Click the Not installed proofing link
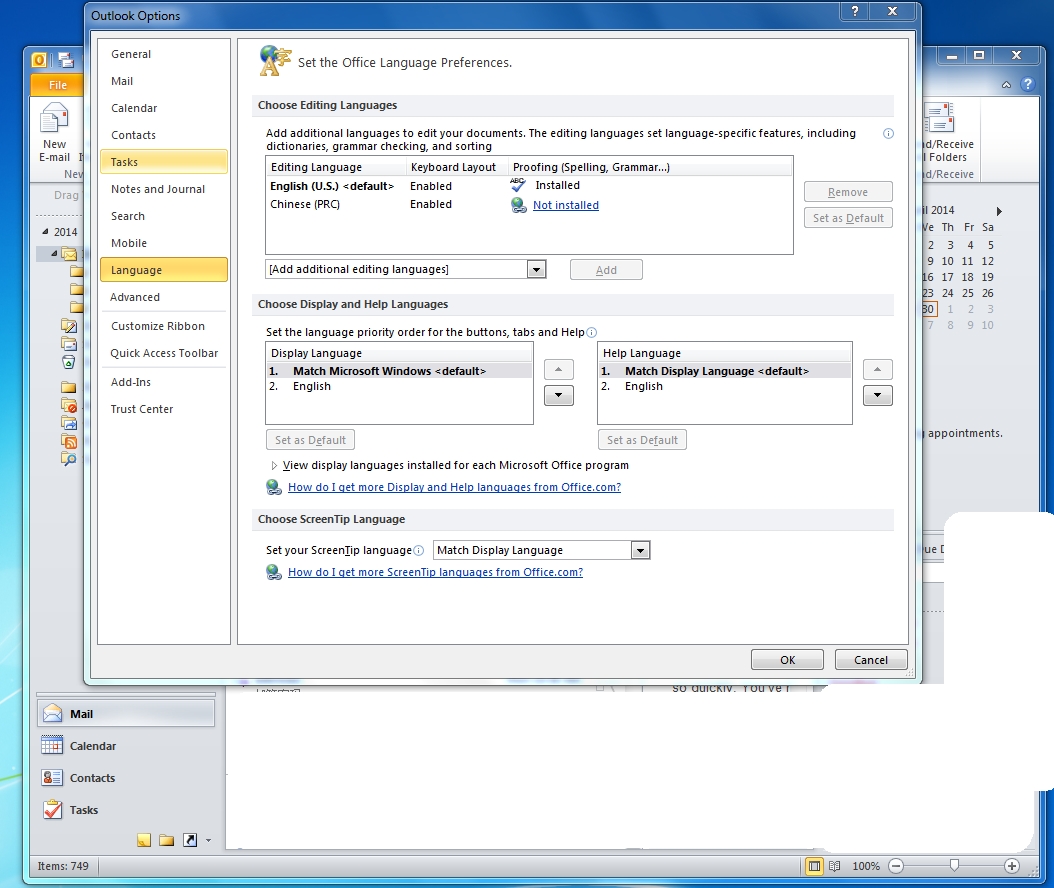 click(565, 205)
